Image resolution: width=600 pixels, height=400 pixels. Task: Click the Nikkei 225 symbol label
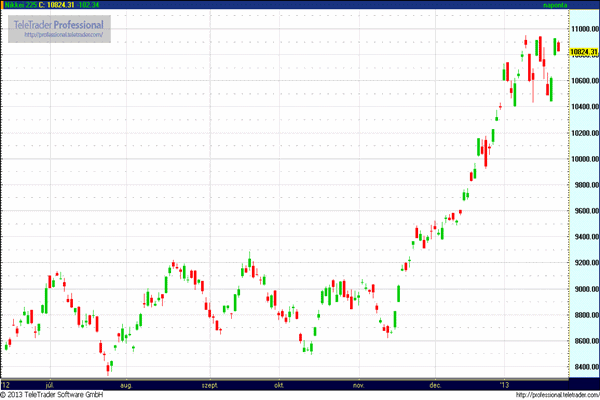20,5
